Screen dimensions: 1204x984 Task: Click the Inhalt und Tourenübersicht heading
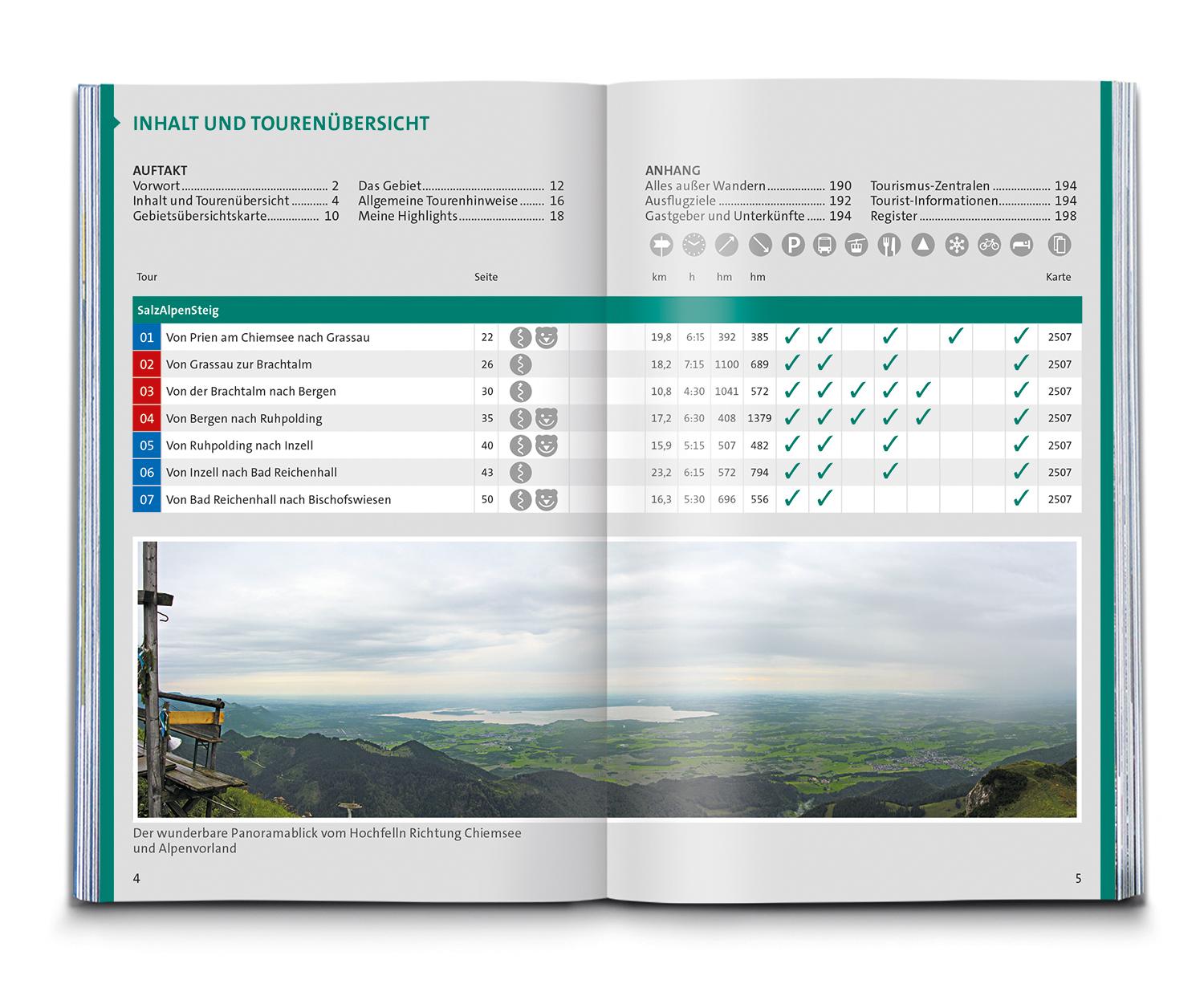[x=281, y=124]
